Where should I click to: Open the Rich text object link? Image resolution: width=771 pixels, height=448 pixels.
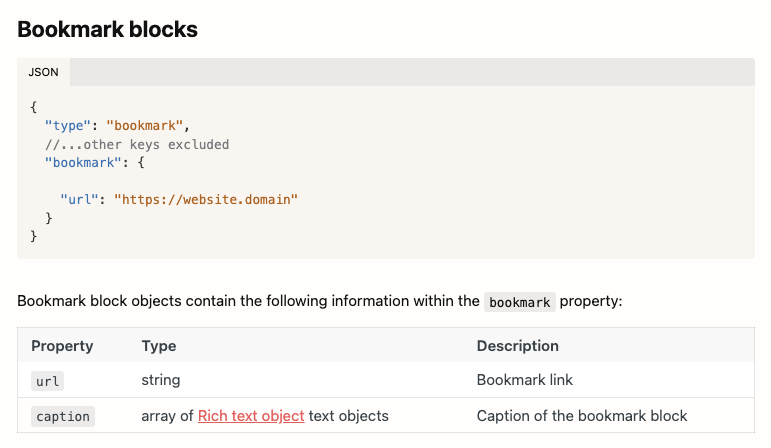pos(251,416)
